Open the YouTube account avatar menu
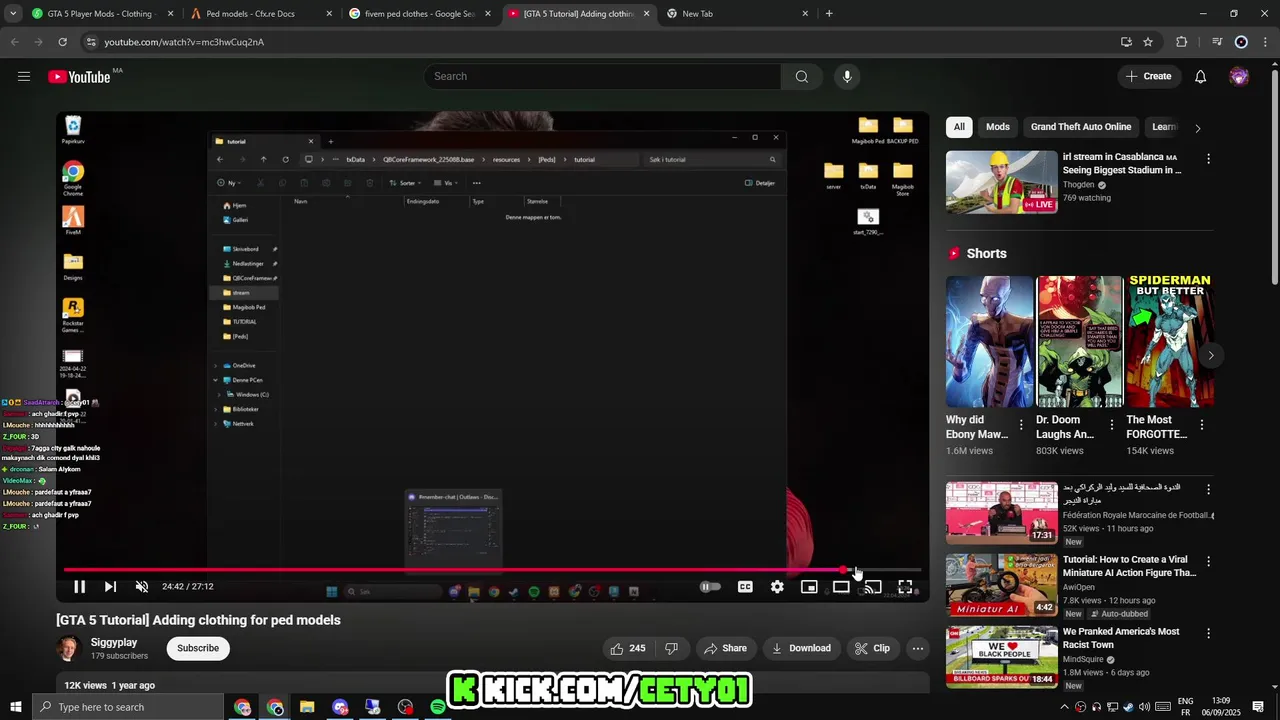The width and height of the screenshot is (1280, 720). click(x=1239, y=76)
